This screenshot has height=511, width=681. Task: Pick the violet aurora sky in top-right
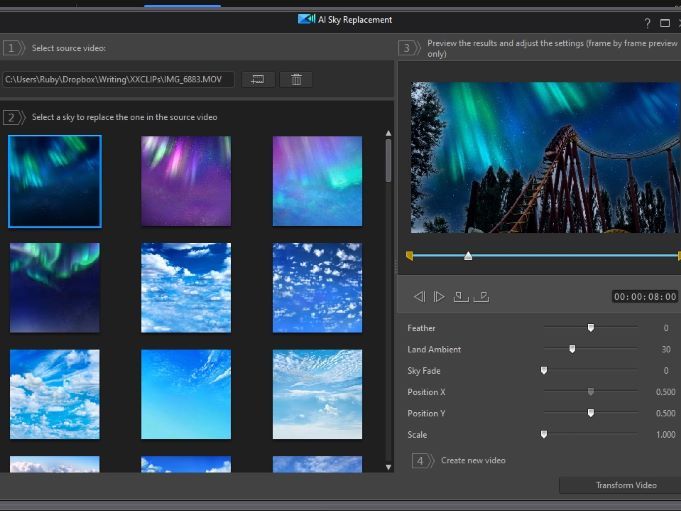(317, 181)
